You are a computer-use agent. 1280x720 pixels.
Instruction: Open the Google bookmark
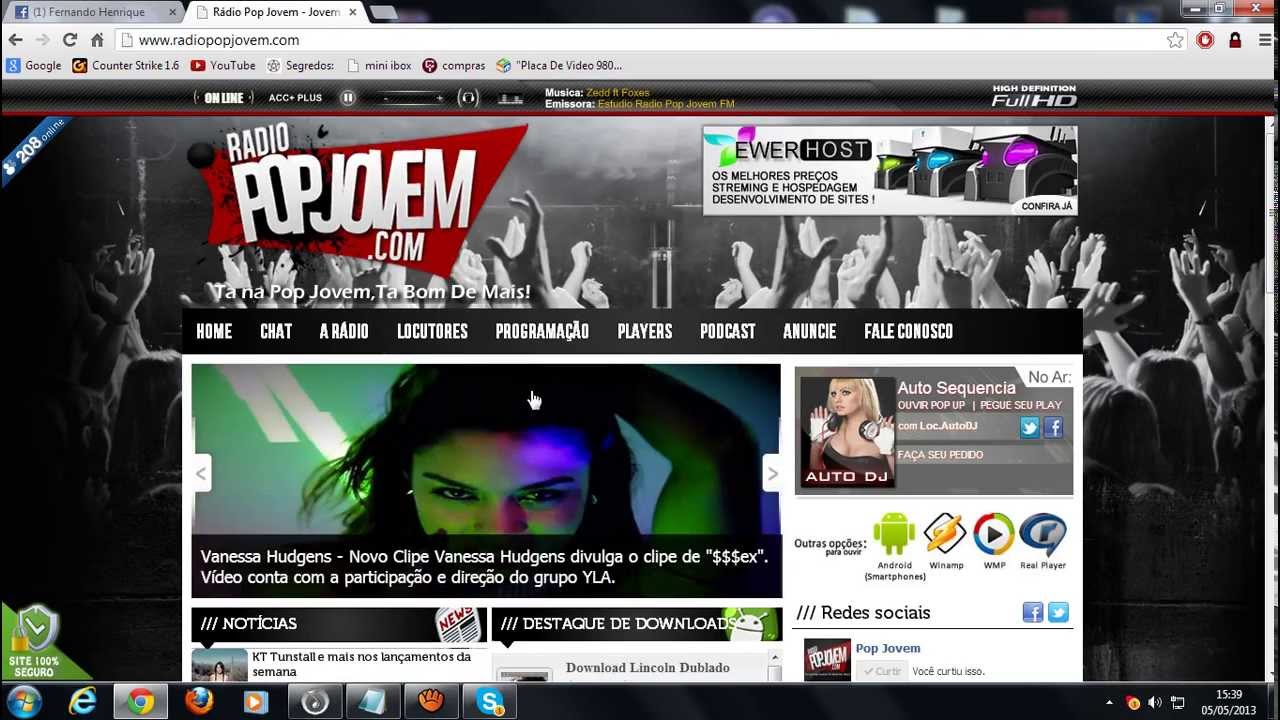(34, 66)
